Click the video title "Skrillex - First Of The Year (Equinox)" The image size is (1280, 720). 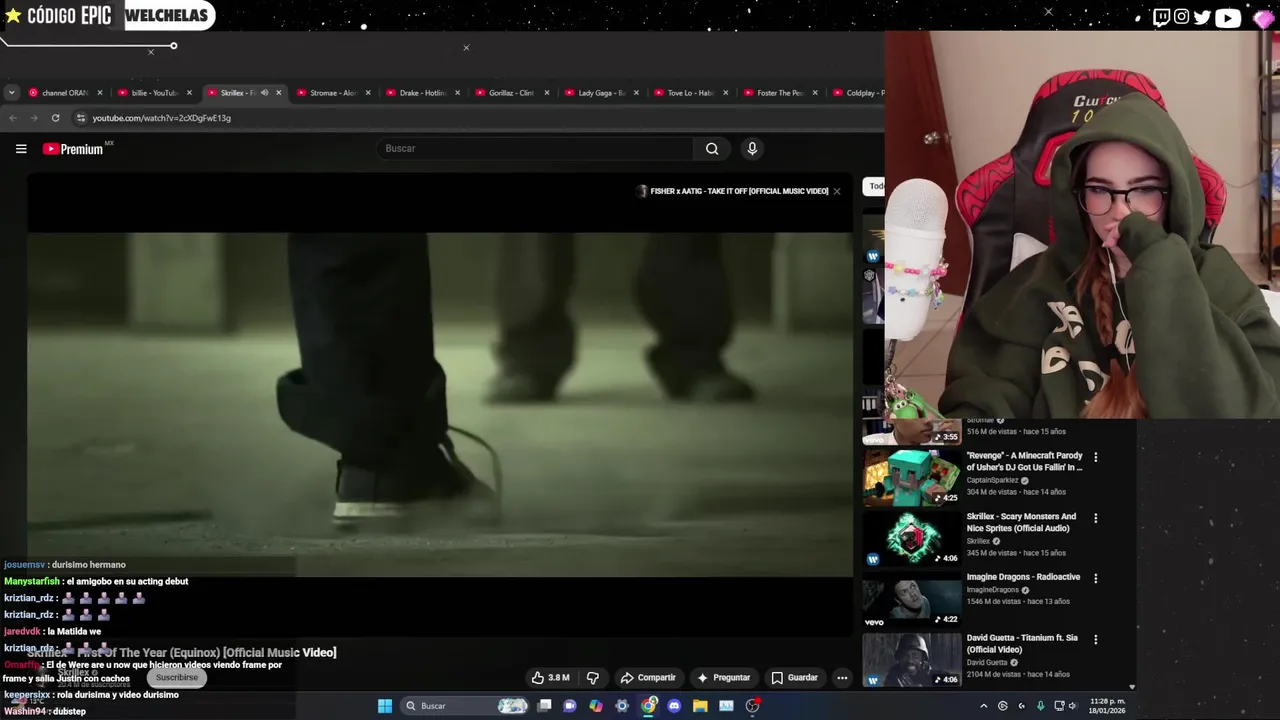(182, 653)
